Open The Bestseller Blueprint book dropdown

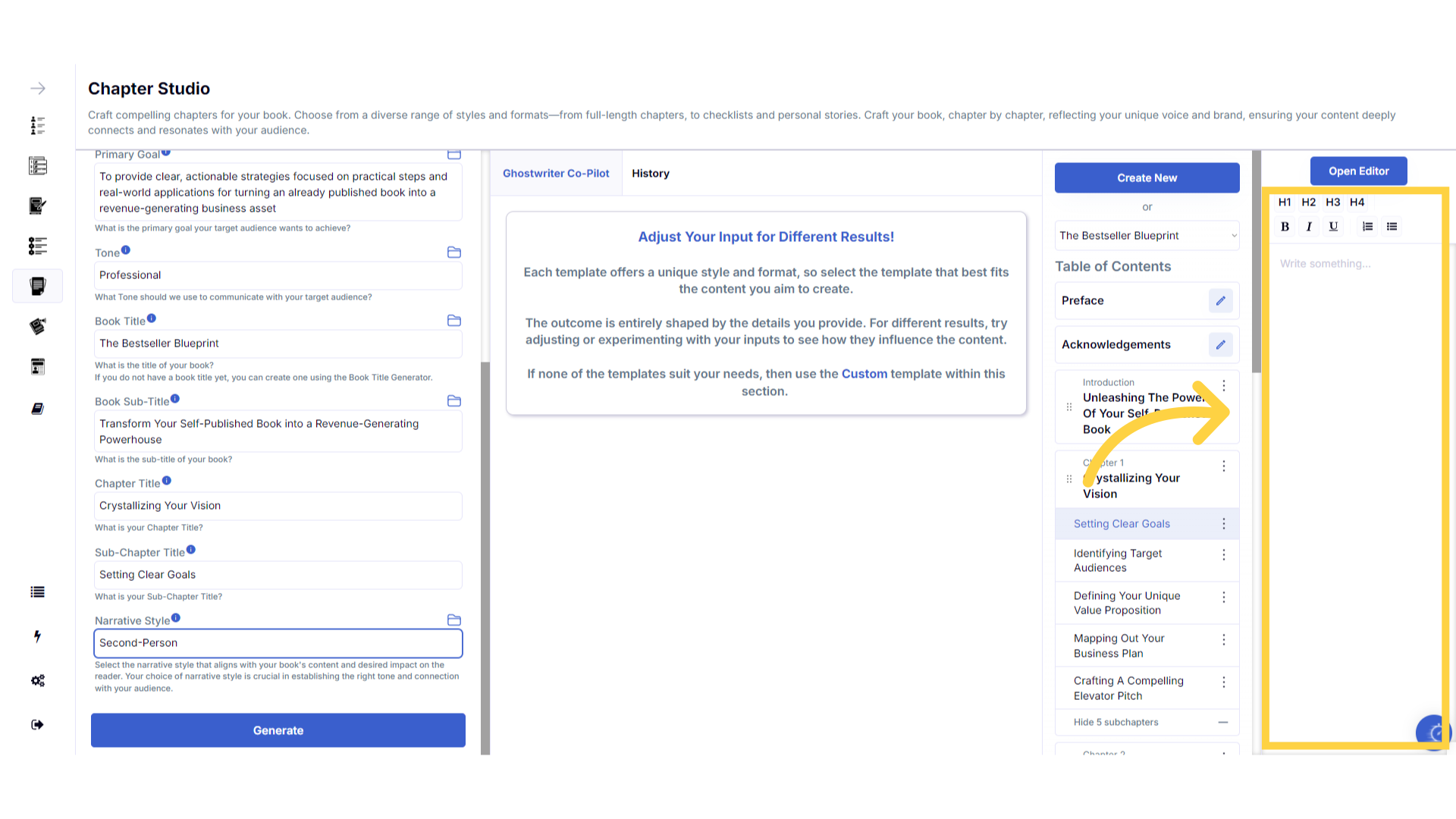[x=1147, y=236]
